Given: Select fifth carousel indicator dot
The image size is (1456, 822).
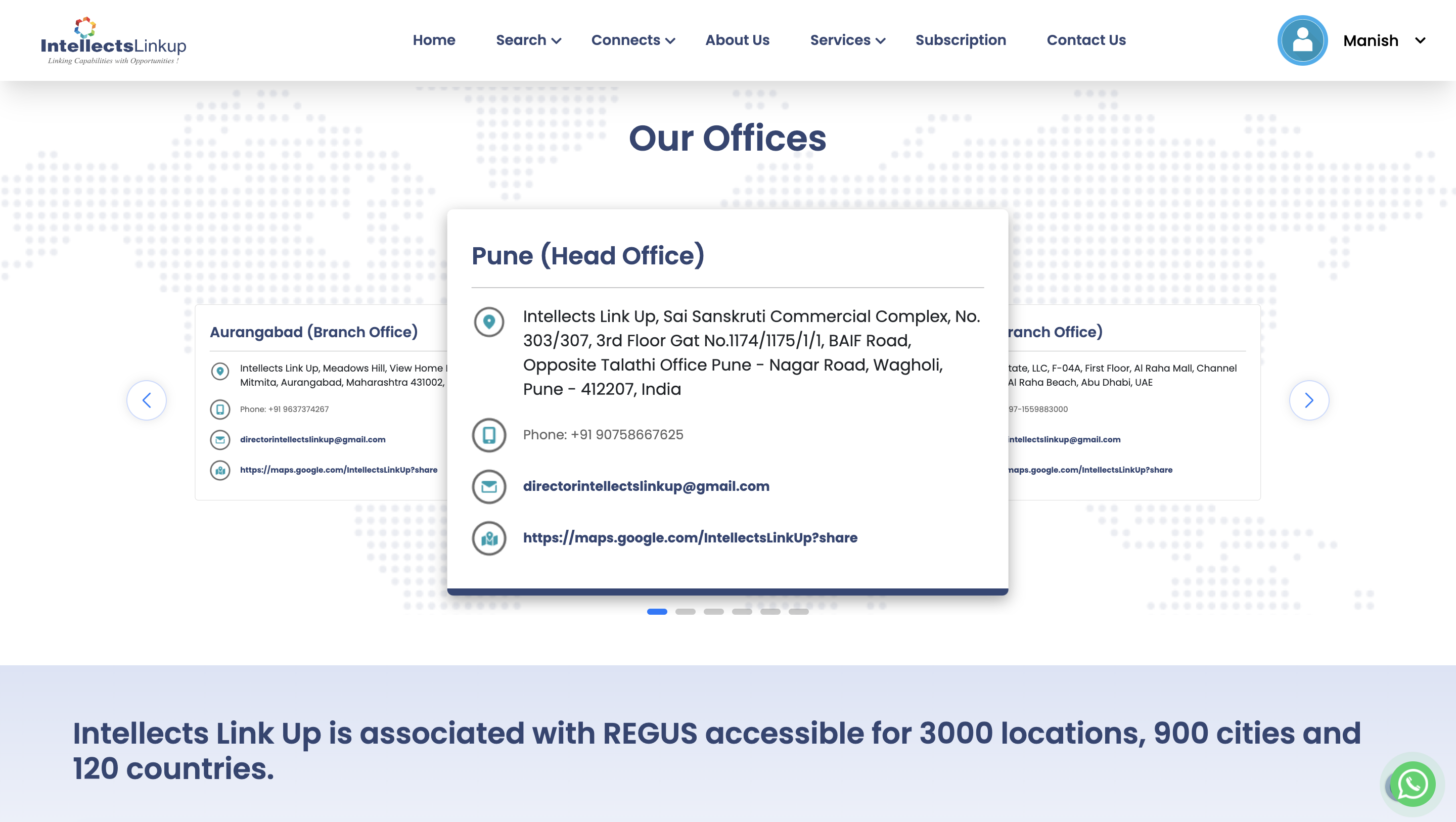Looking at the screenshot, I should point(770,612).
